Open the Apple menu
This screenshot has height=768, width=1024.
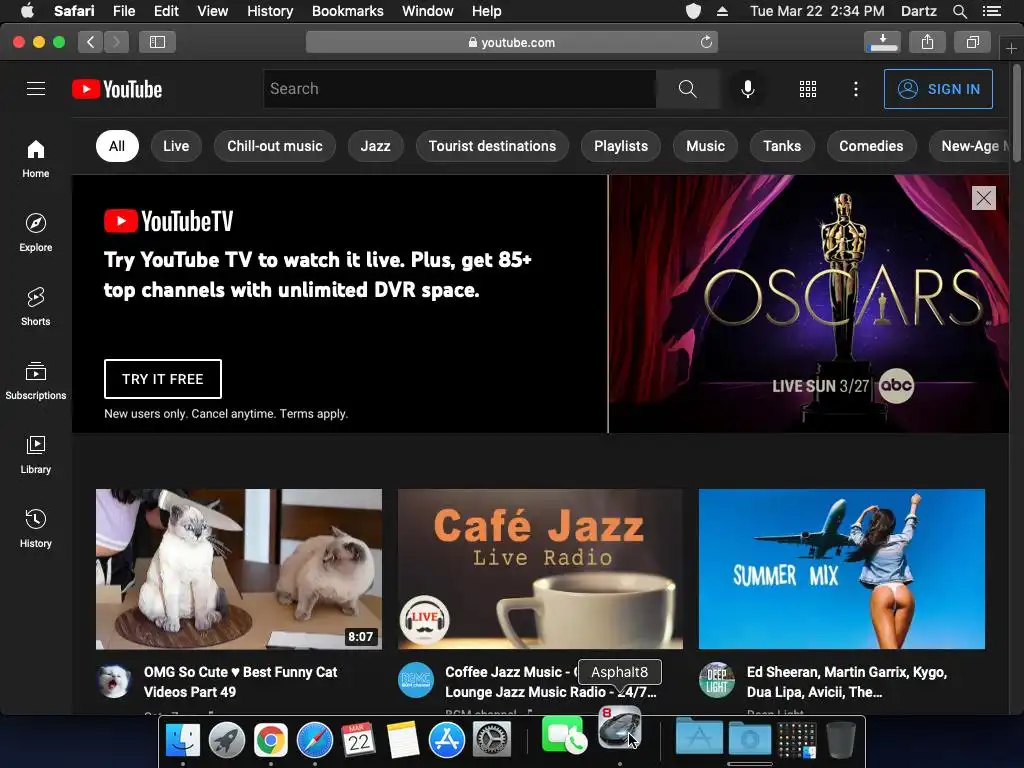pos(27,11)
